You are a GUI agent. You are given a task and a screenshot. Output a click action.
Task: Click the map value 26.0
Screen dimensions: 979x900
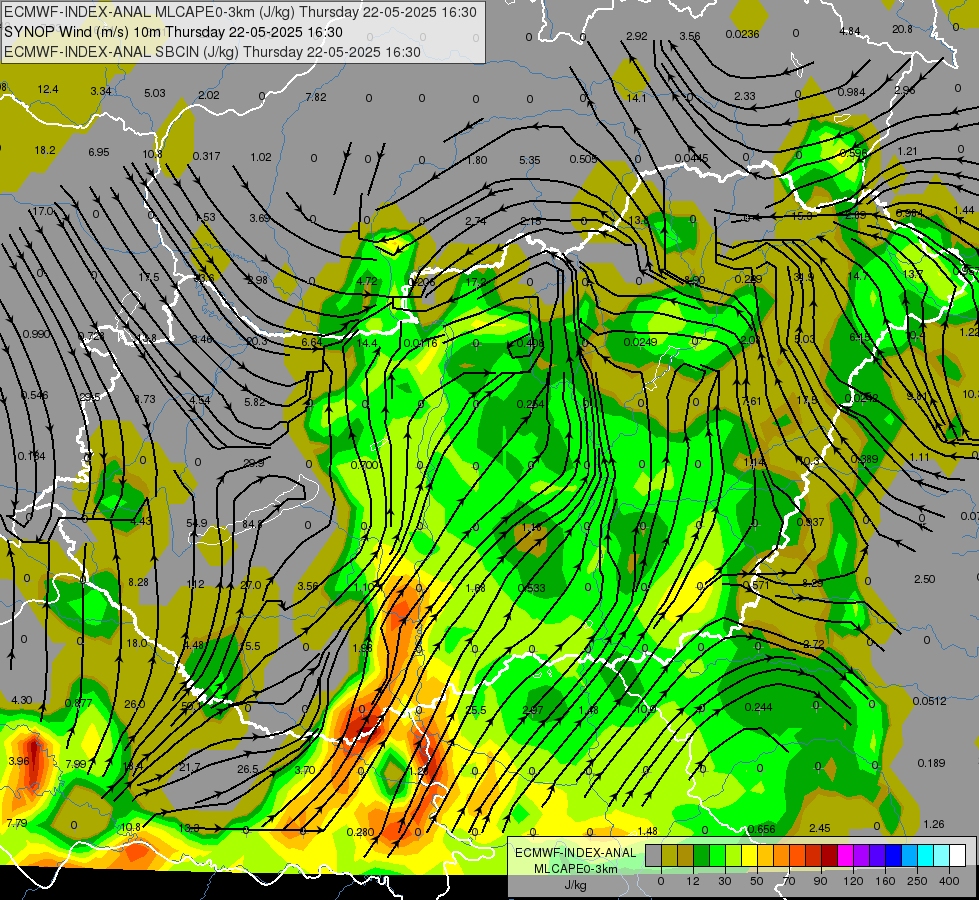pos(134,704)
